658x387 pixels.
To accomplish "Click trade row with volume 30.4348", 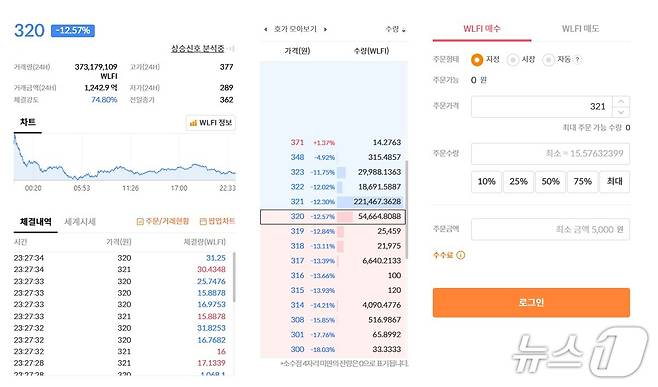I will pyautogui.click(x=120, y=269).
